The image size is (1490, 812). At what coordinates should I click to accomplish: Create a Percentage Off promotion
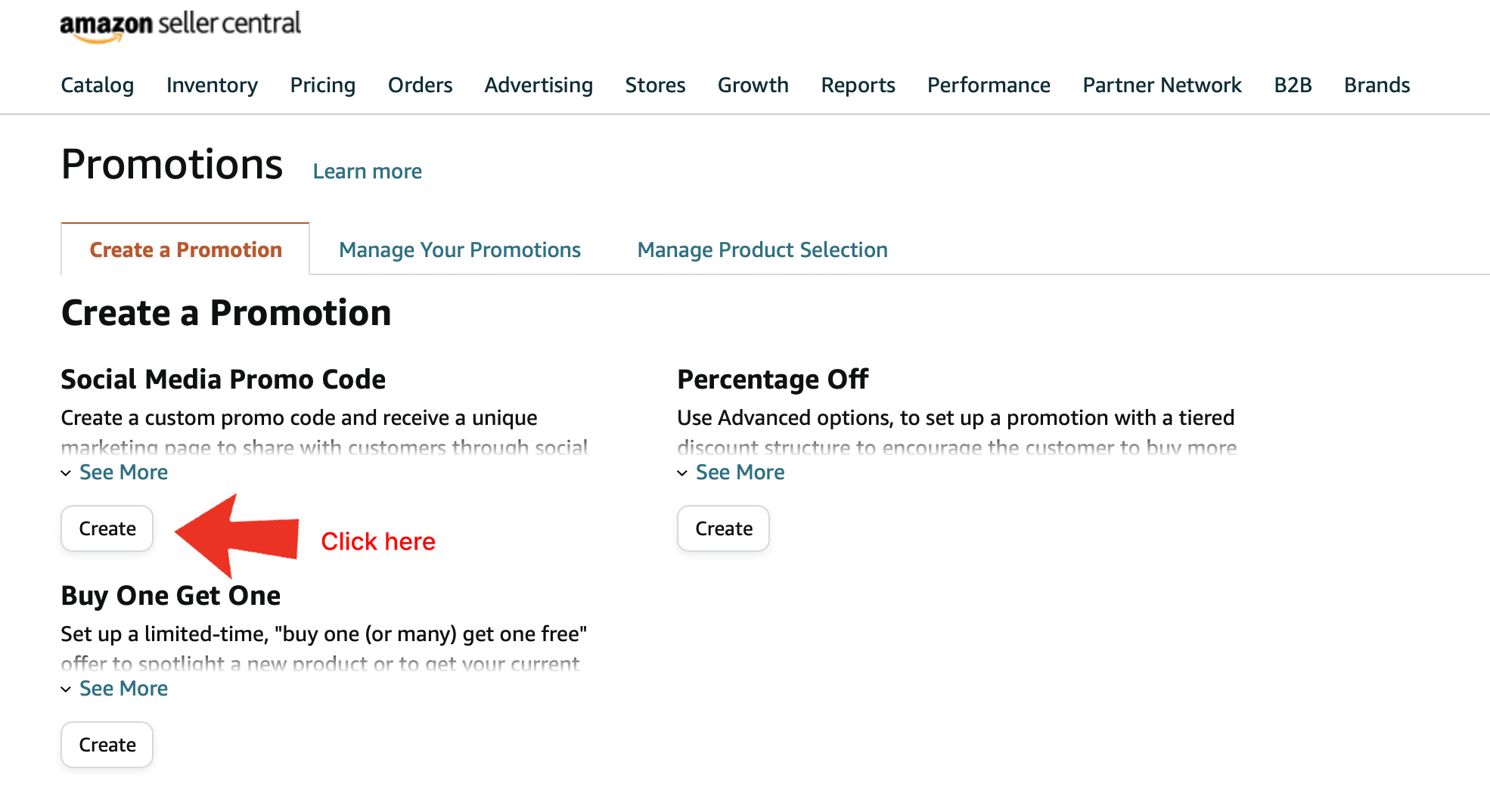[x=724, y=528]
